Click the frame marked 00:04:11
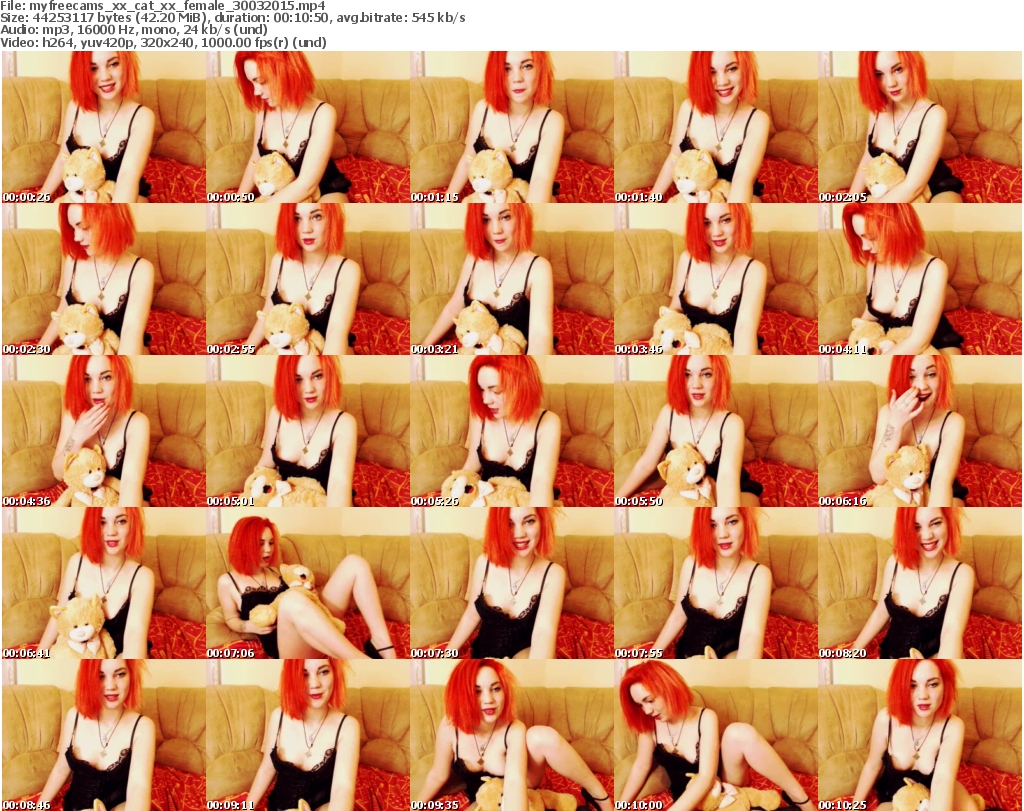The width and height of the screenshot is (1024, 811). (x=920, y=279)
